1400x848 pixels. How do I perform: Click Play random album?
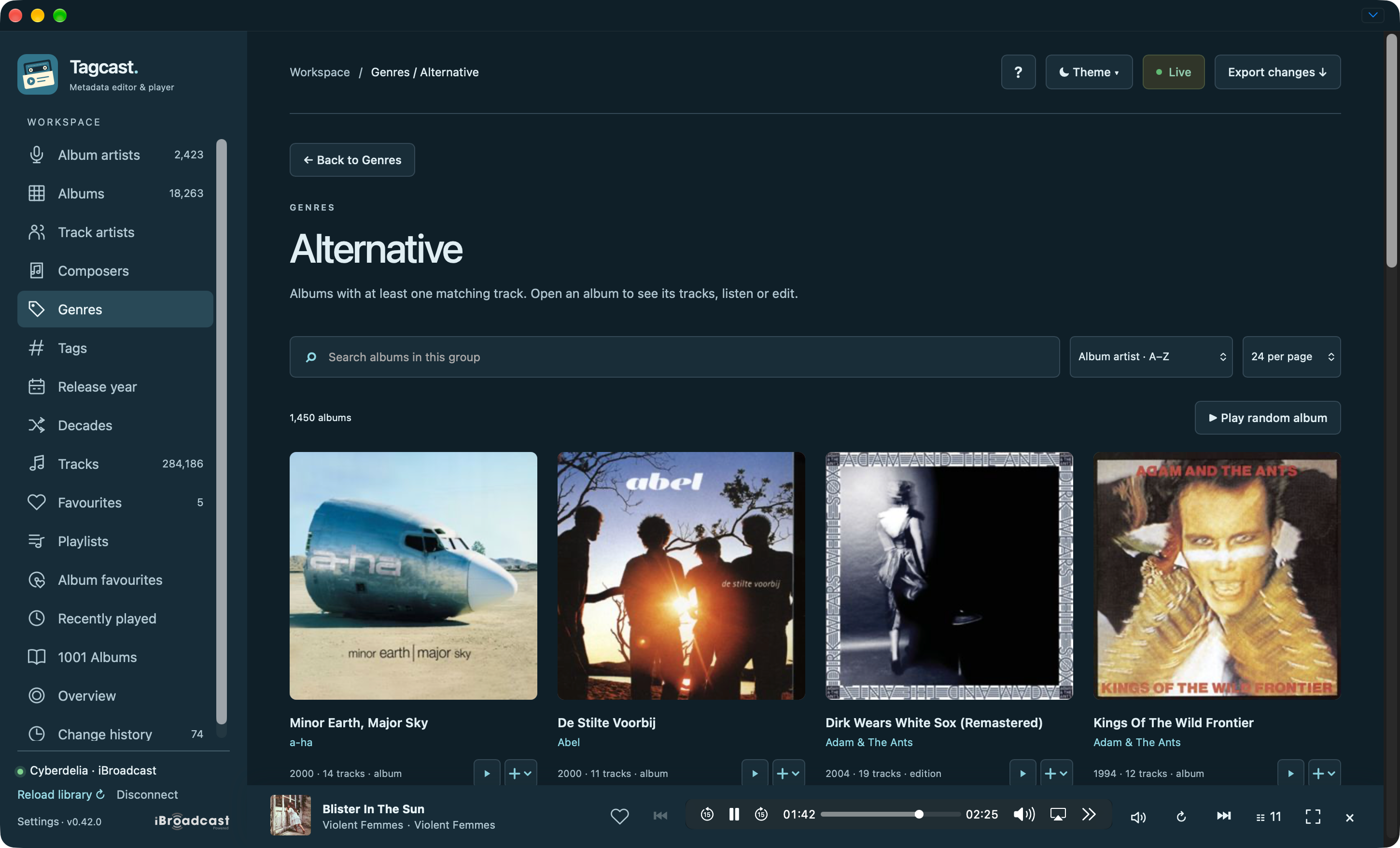(1268, 418)
